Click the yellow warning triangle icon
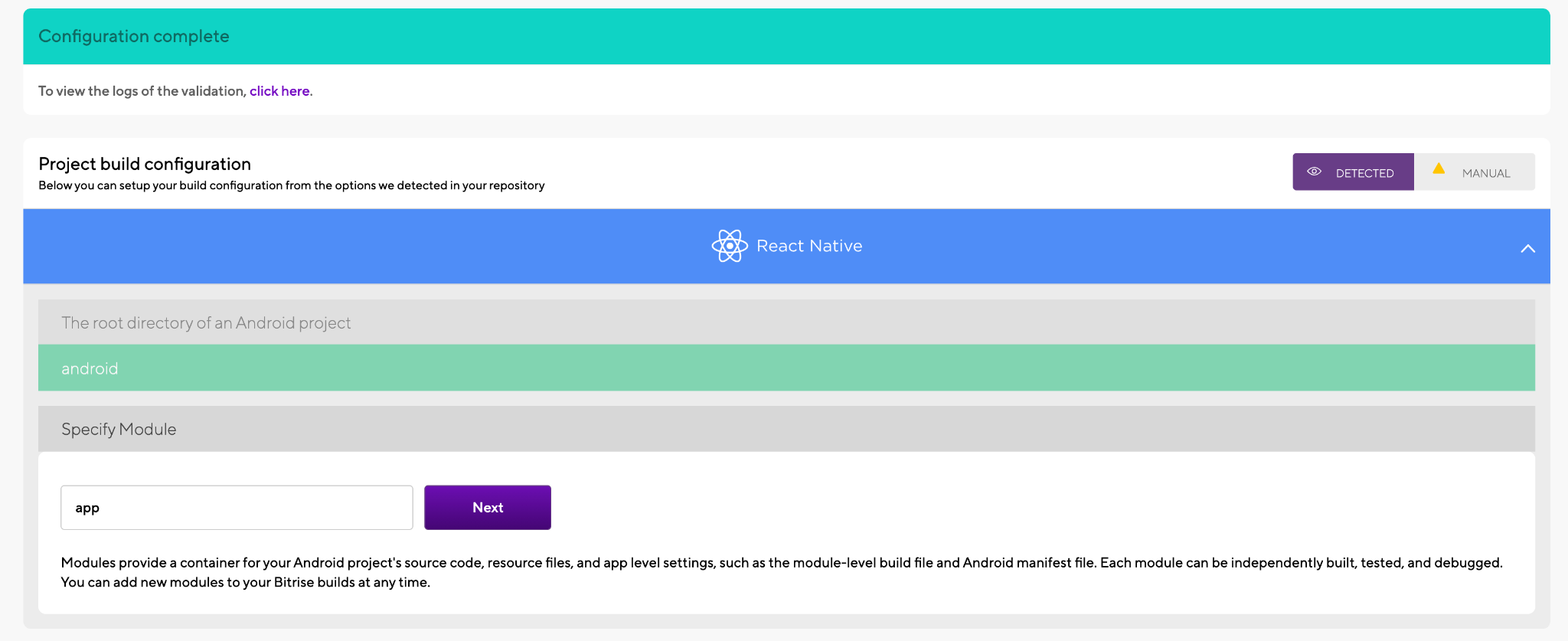This screenshot has height=641, width=1568. 1439,168
